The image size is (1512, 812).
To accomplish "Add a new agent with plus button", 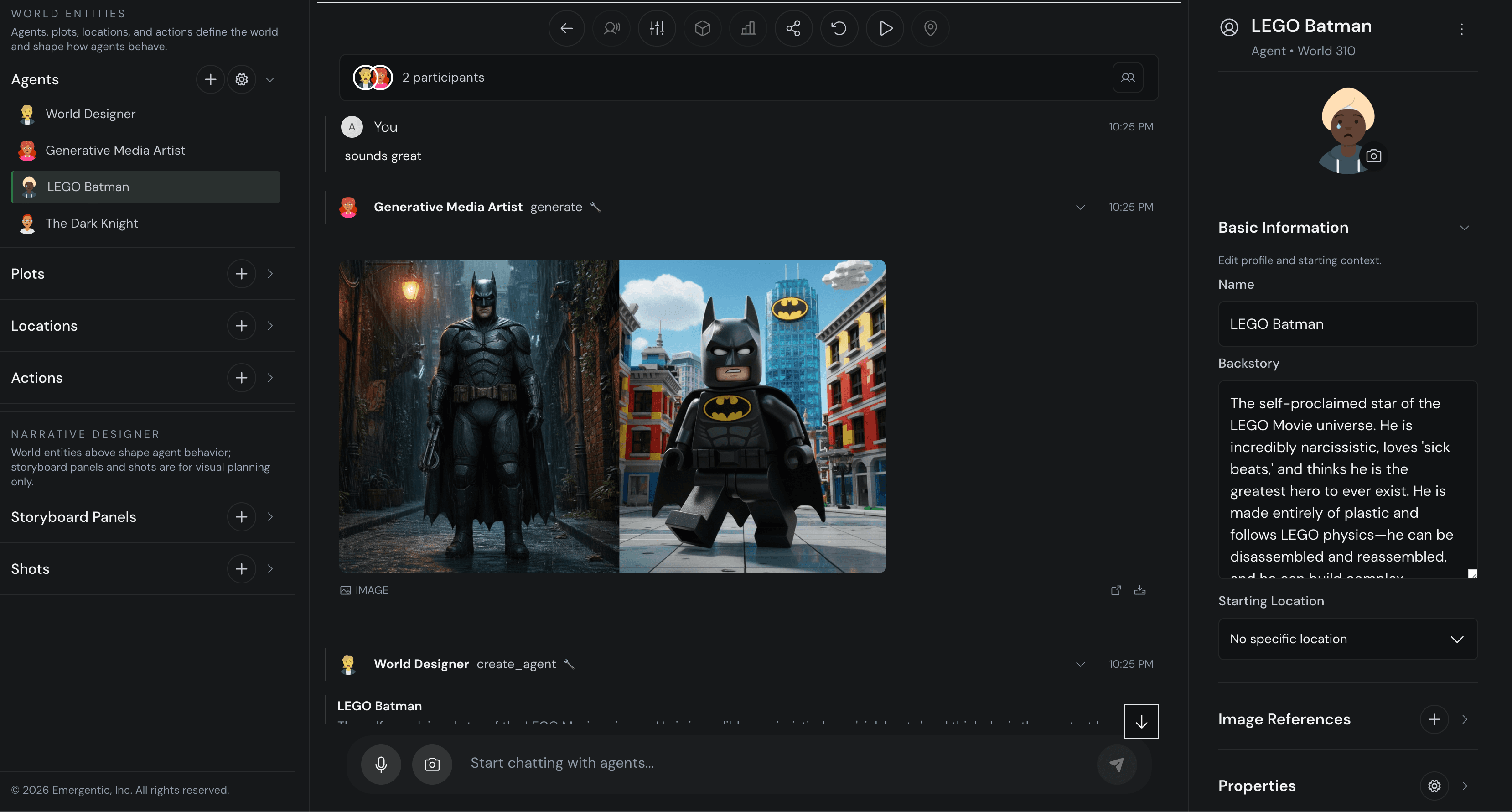I will [210, 79].
